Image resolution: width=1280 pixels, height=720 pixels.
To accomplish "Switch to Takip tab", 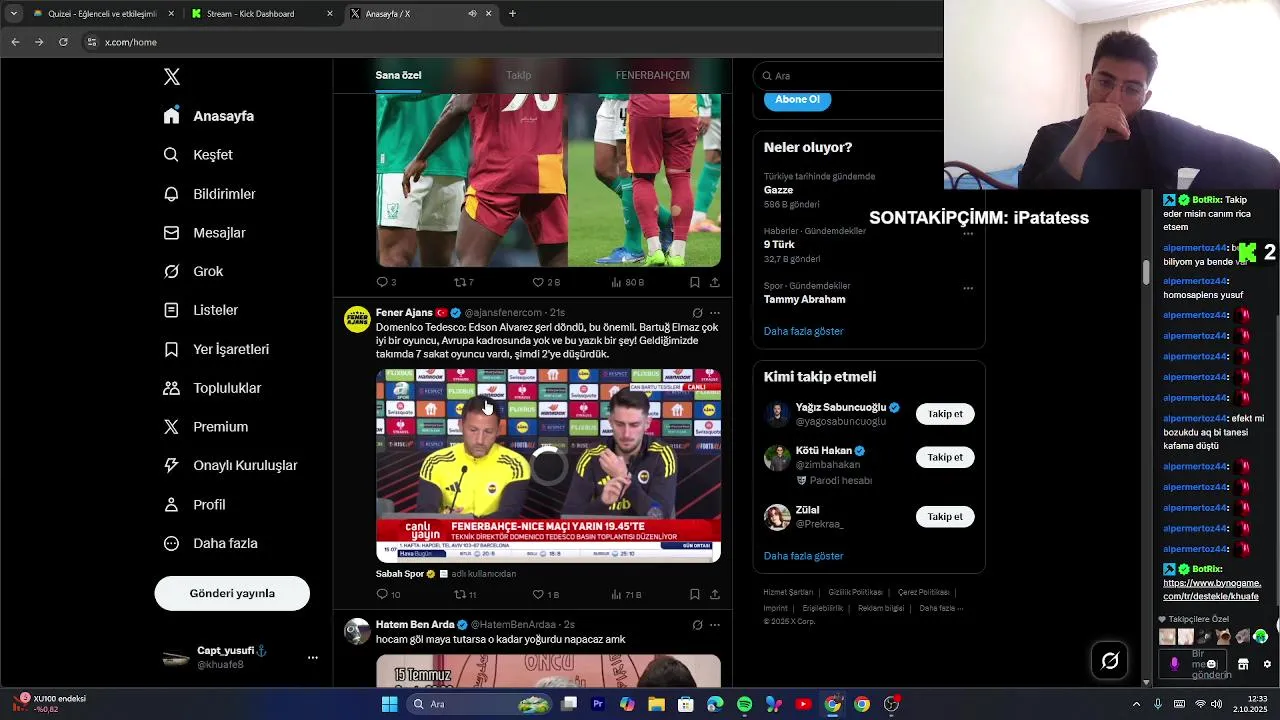I will pyautogui.click(x=518, y=75).
